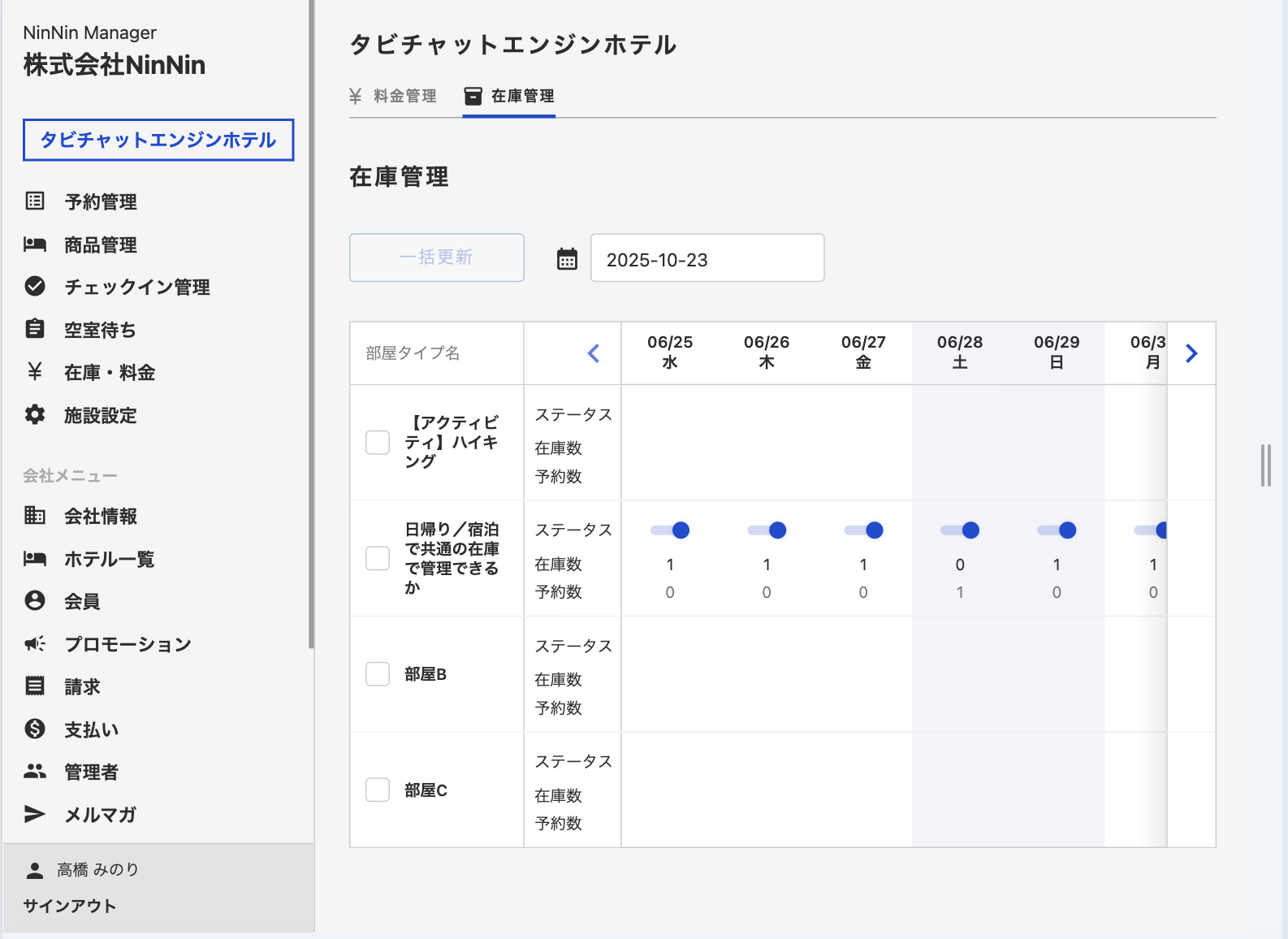This screenshot has height=939, width=1288.
Task: Click the 空室待ち clipboard icon
Action: (35, 328)
